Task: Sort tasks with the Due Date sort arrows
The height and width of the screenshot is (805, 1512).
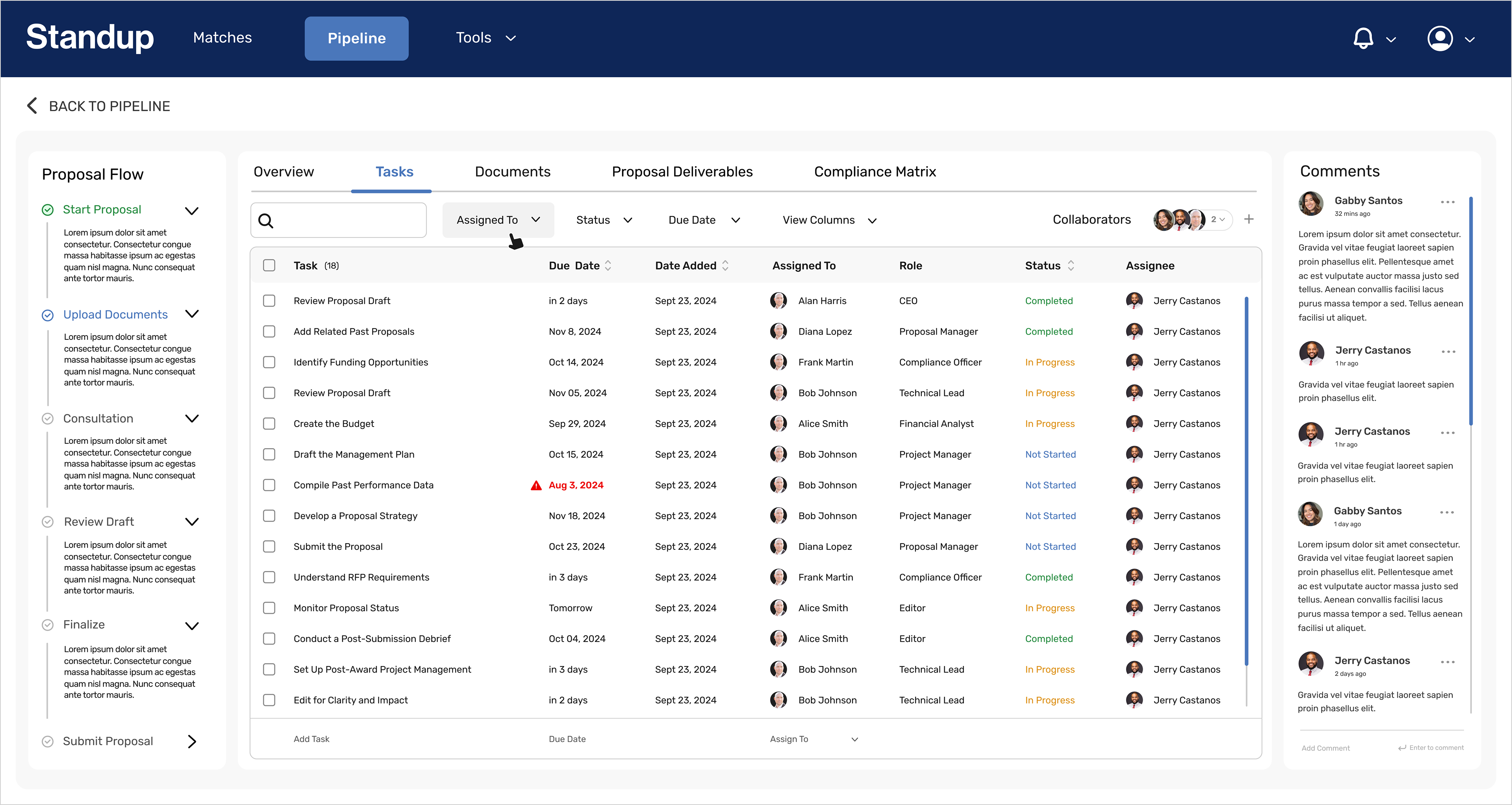Action: tap(608, 265)
